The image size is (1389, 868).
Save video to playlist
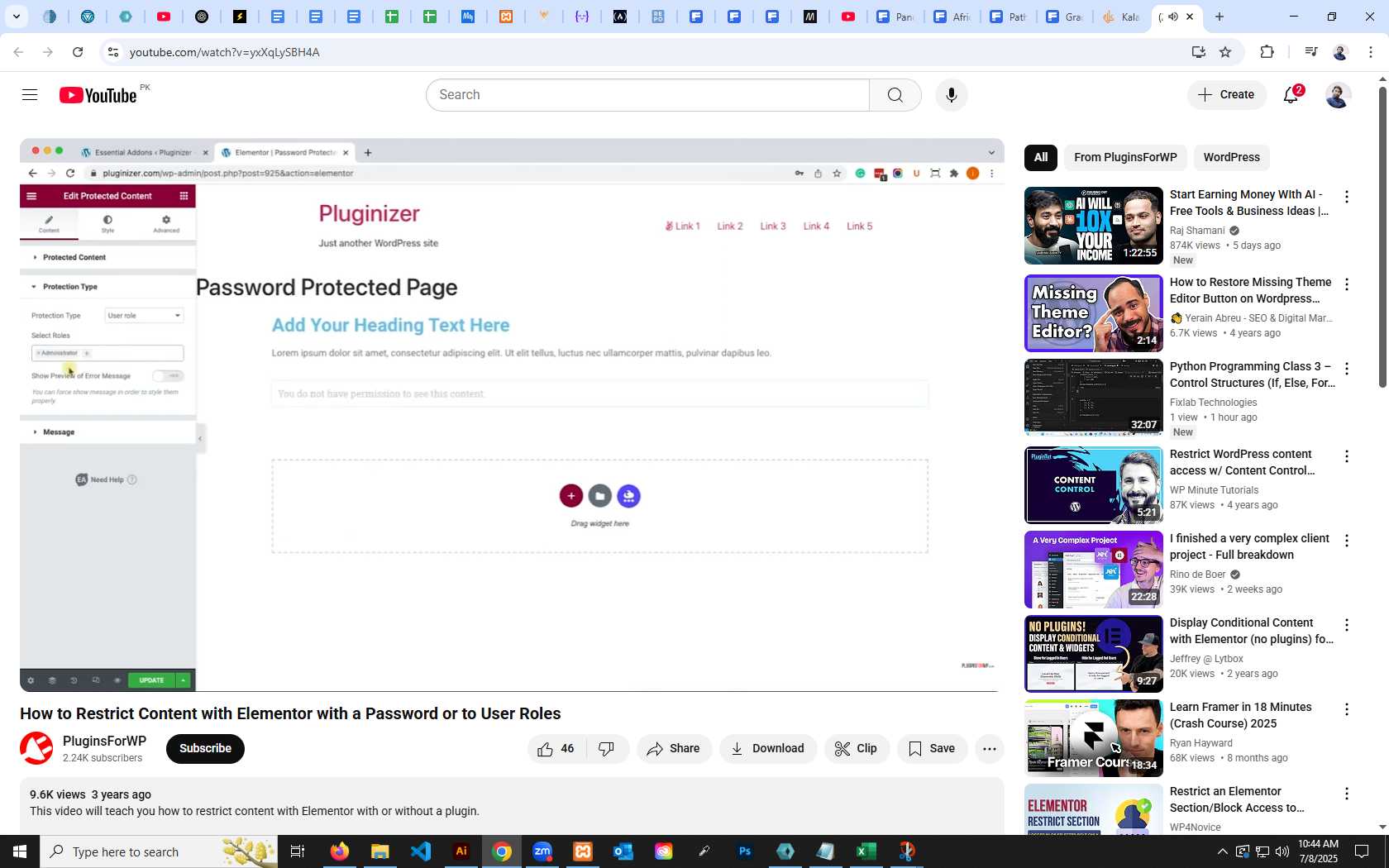point(932,749)
